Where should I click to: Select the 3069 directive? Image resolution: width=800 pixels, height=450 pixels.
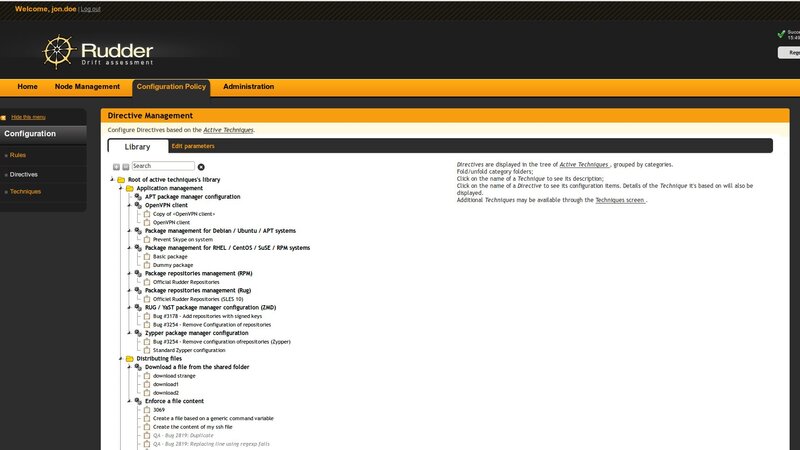pos(159,410)
